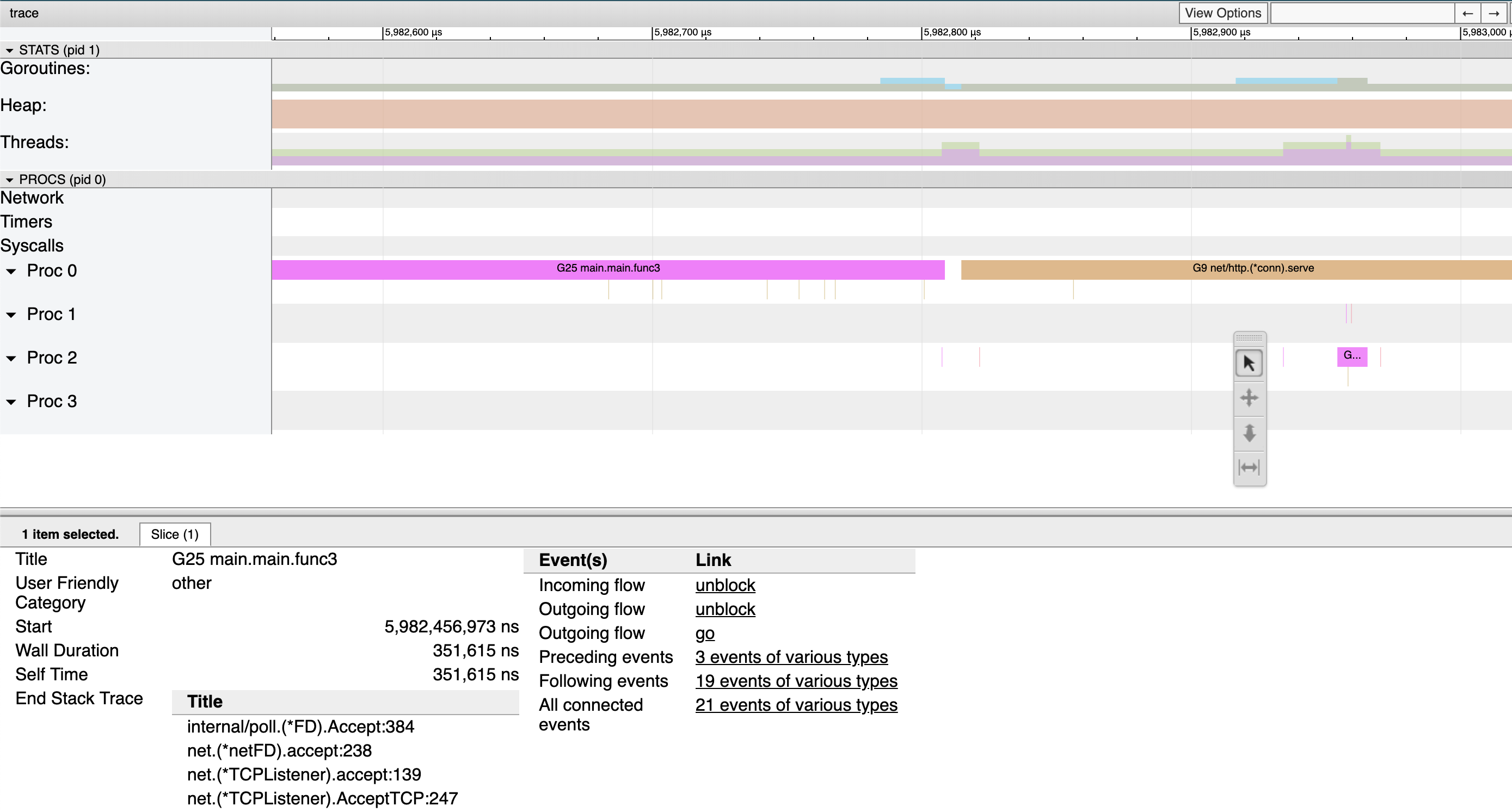This screenshot has height=812, width=1512.
Task: Grab the mode toolbar drag handle
Action: tap(1249, 337)
